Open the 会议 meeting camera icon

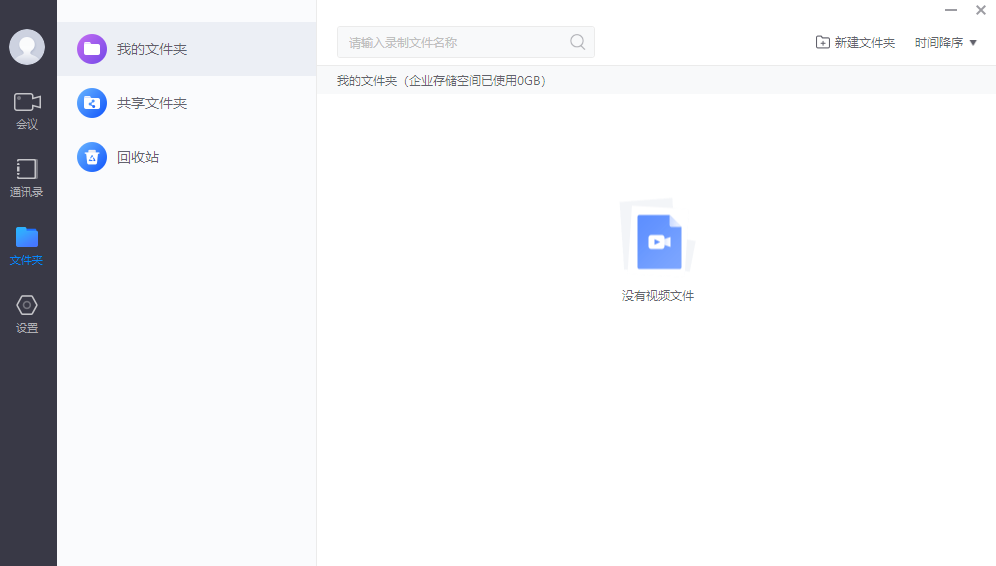27,102
